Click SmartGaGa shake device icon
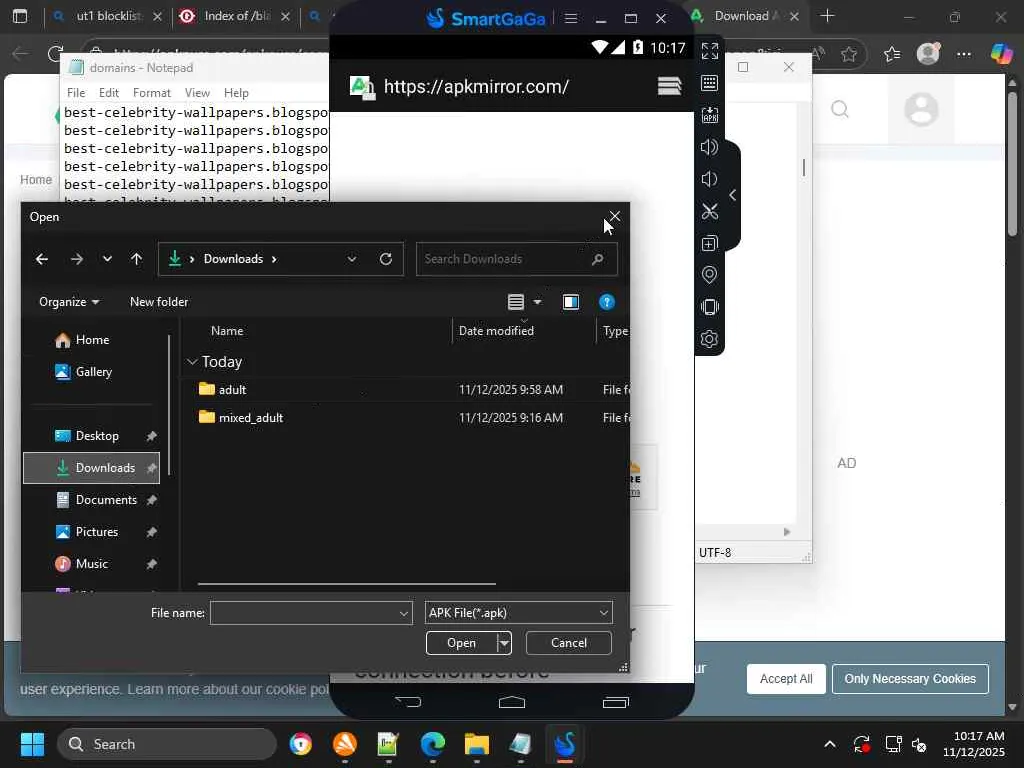Screen dimensions: 1024x768 pyautogui.click(x=709, y=306)
